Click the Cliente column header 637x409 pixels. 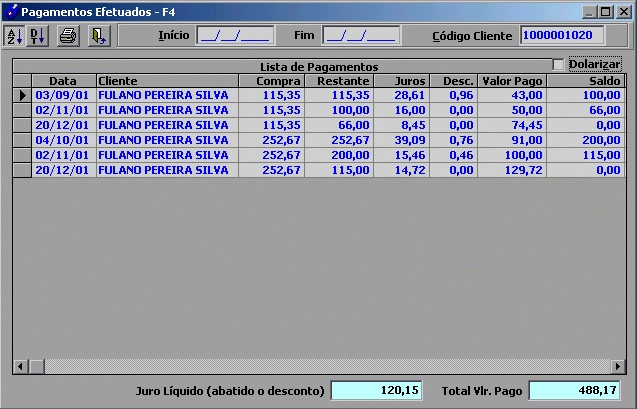pos(167,80)
